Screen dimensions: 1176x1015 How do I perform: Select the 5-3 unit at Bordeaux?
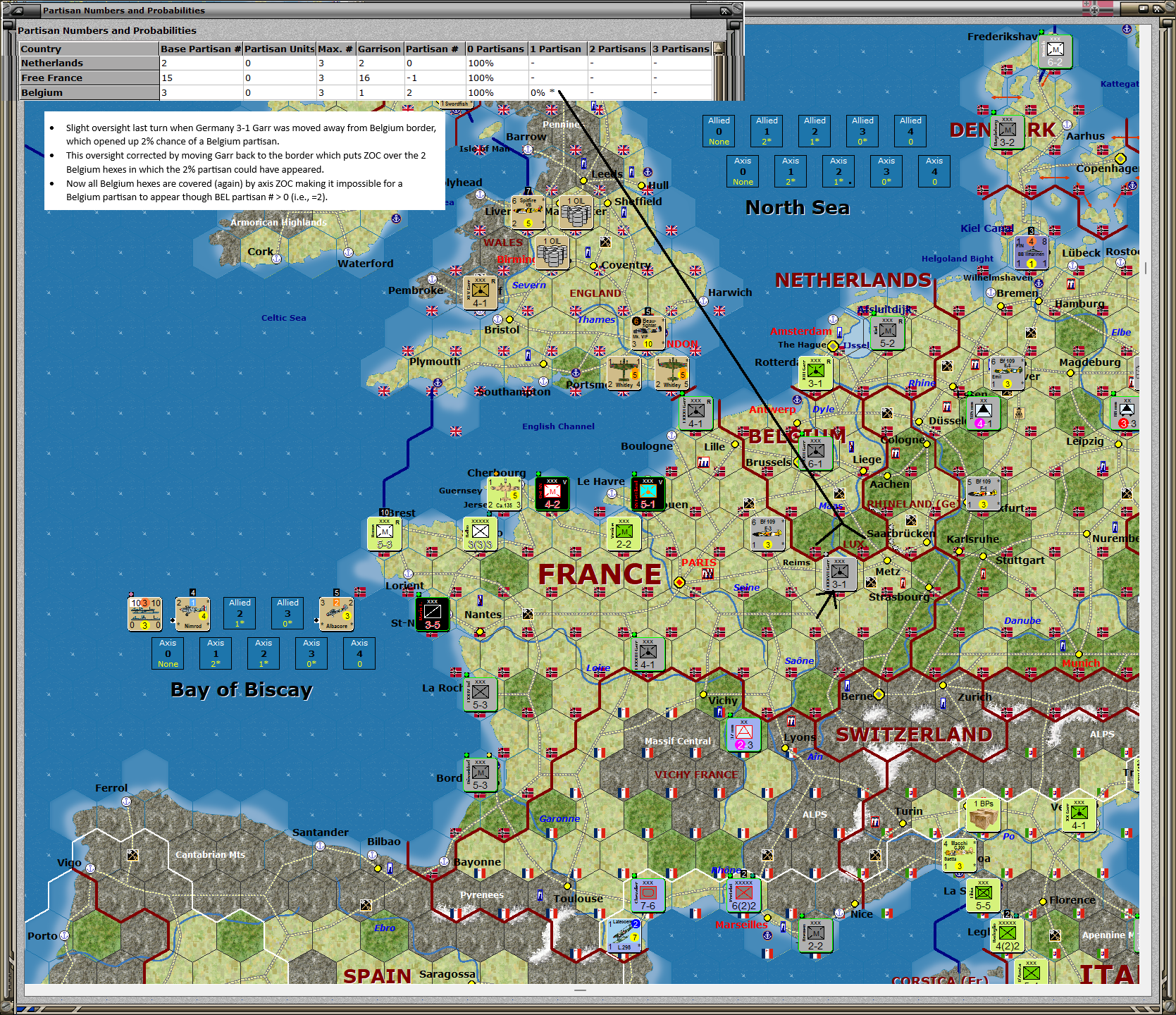pos(480,775)
